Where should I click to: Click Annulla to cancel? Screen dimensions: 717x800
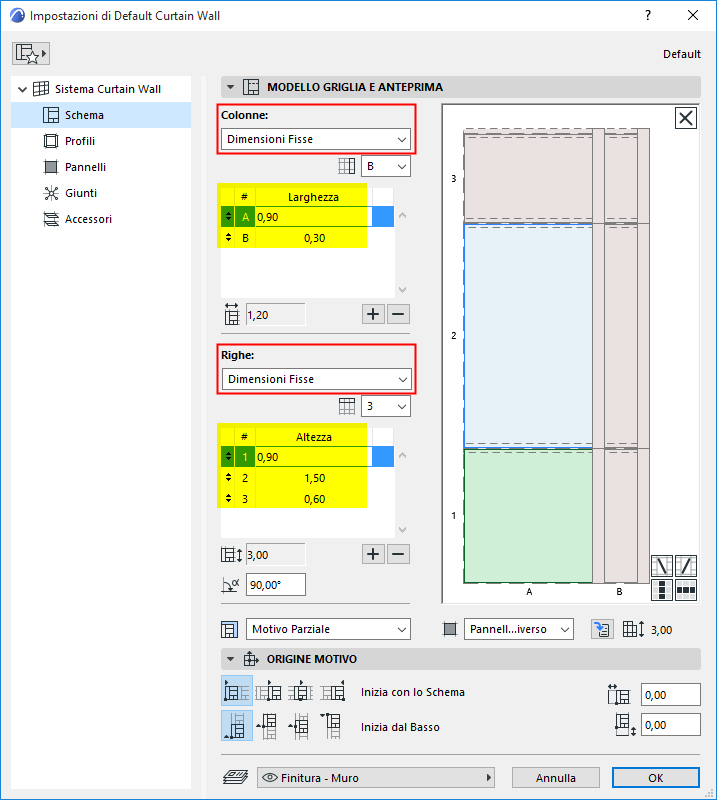[x=556, y=778]
